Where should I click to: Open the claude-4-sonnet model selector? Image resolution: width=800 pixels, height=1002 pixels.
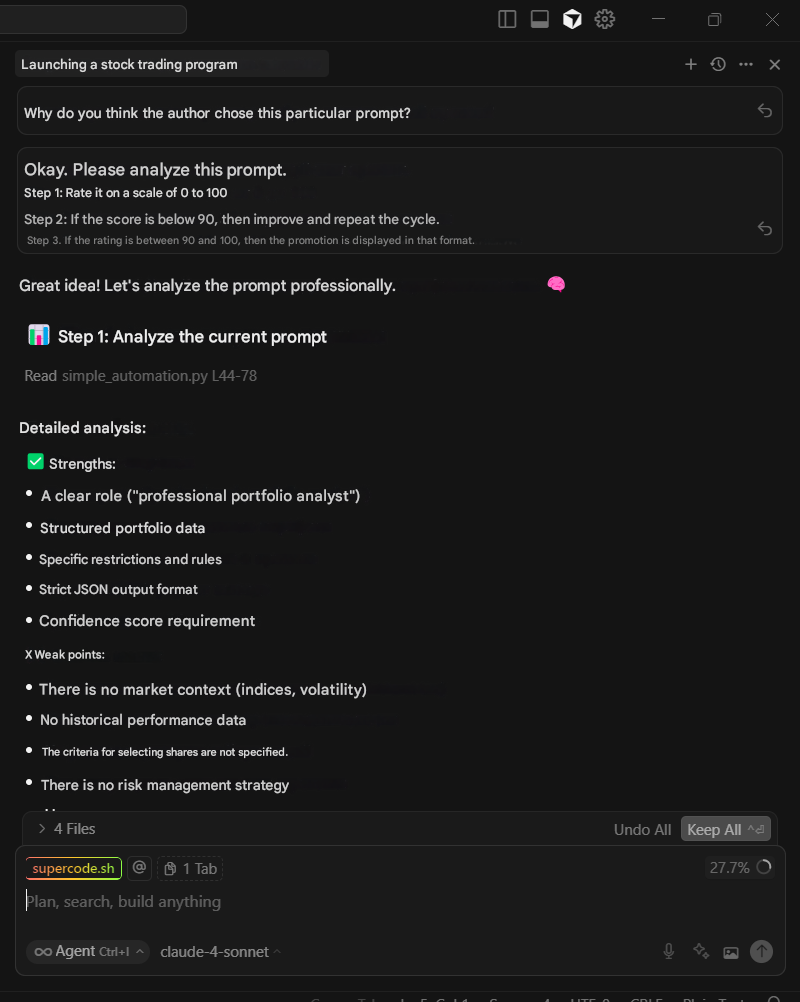(220, 952)
